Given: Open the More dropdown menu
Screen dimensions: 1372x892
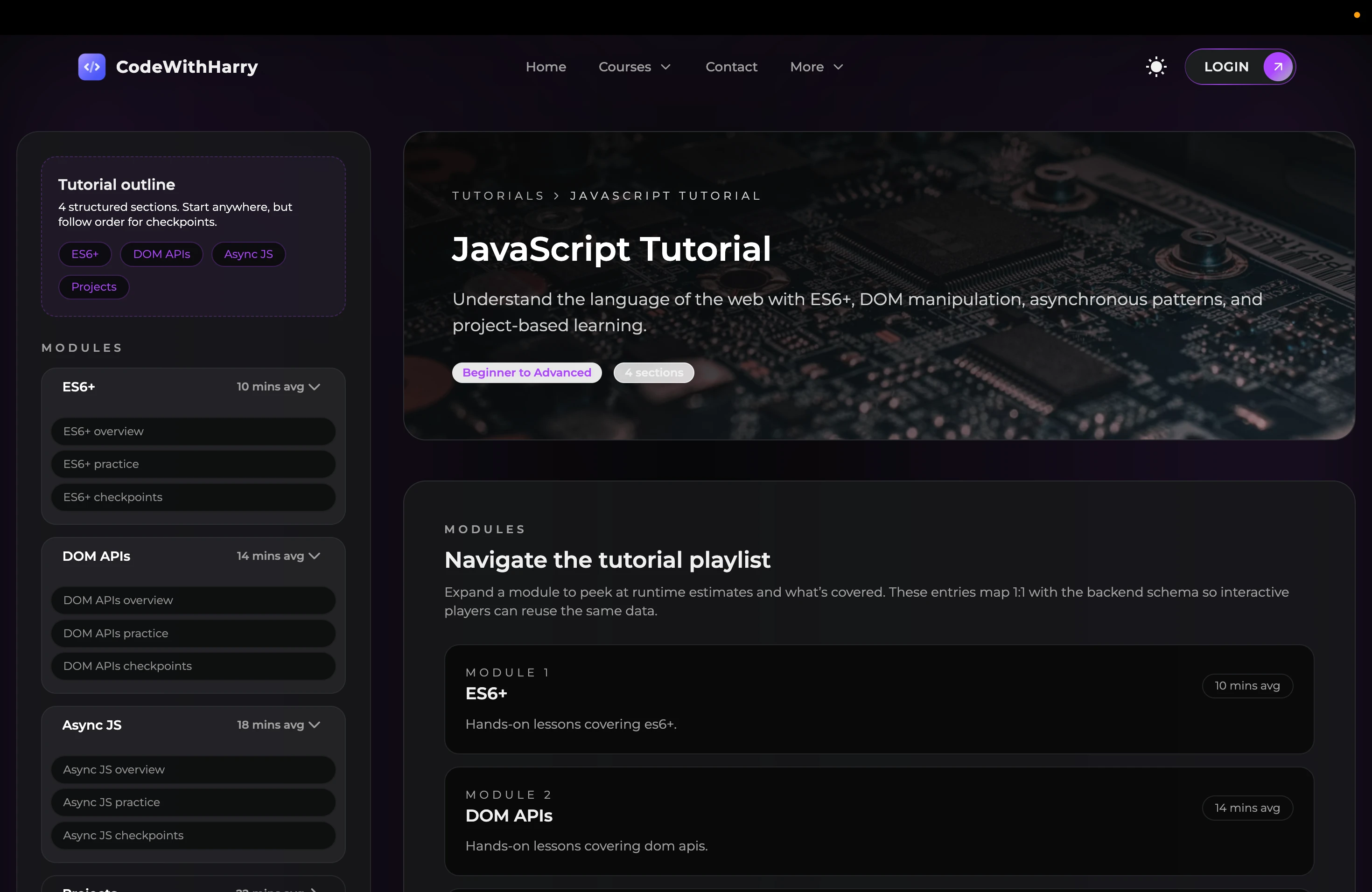Looking at the screenshot, I should point(816,66).
